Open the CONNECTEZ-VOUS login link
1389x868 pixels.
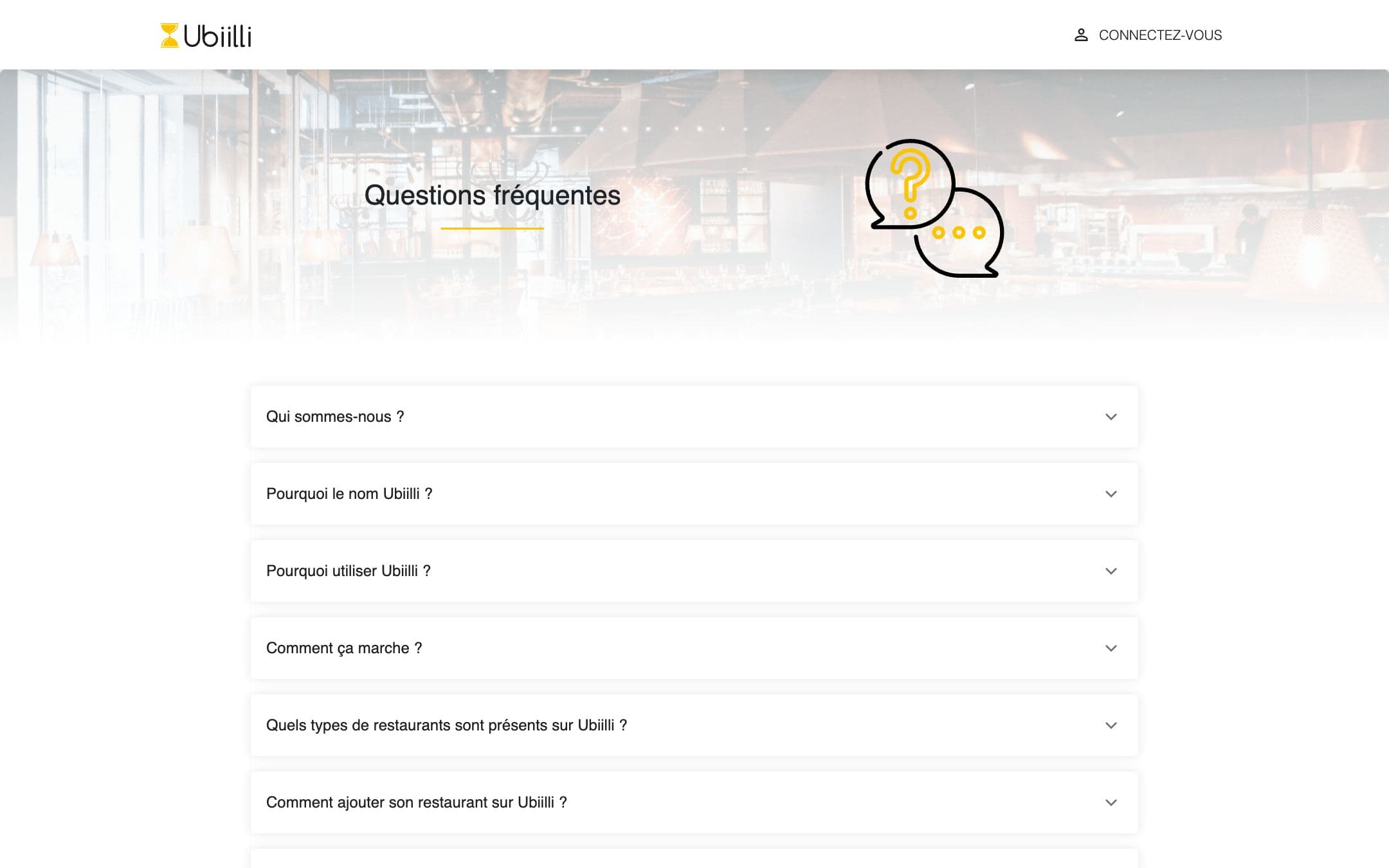pos(1160,35)
